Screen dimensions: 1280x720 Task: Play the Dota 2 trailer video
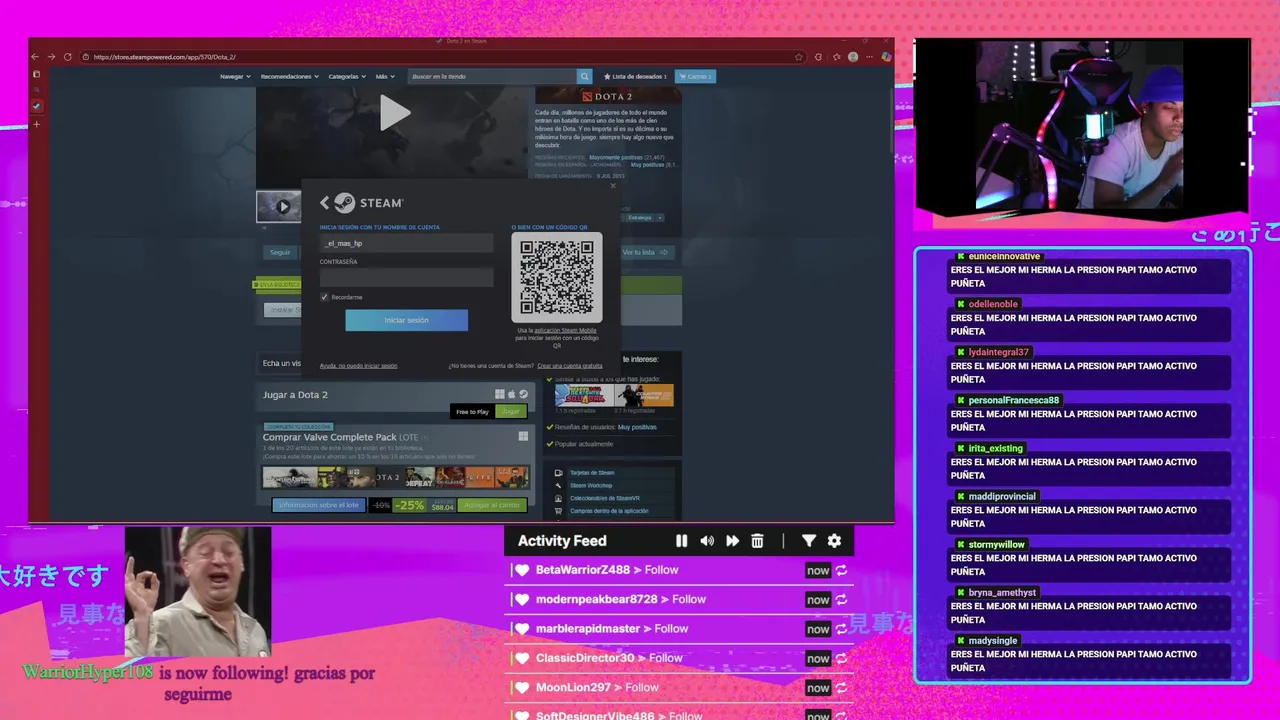pyautogui.click(x=394, y=113)
